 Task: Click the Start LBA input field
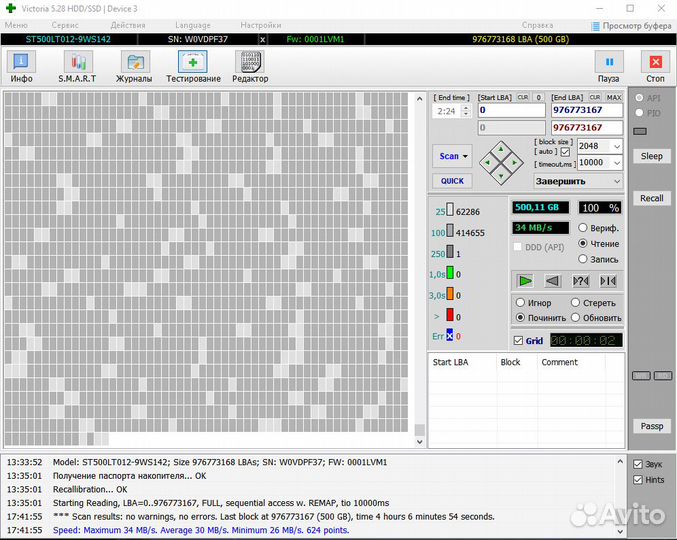[511, 110]
